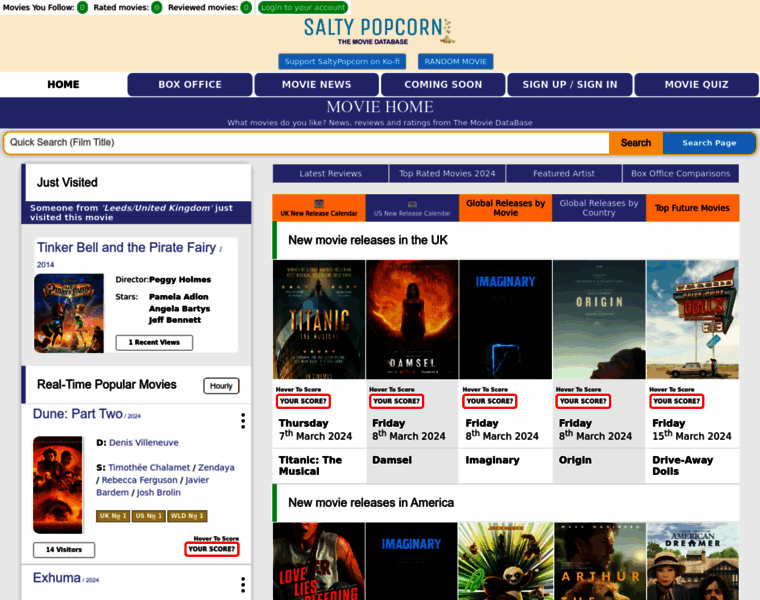Click American Dreamer poster
Viewport: 760px width, 600px height.
tap(693, 561)
